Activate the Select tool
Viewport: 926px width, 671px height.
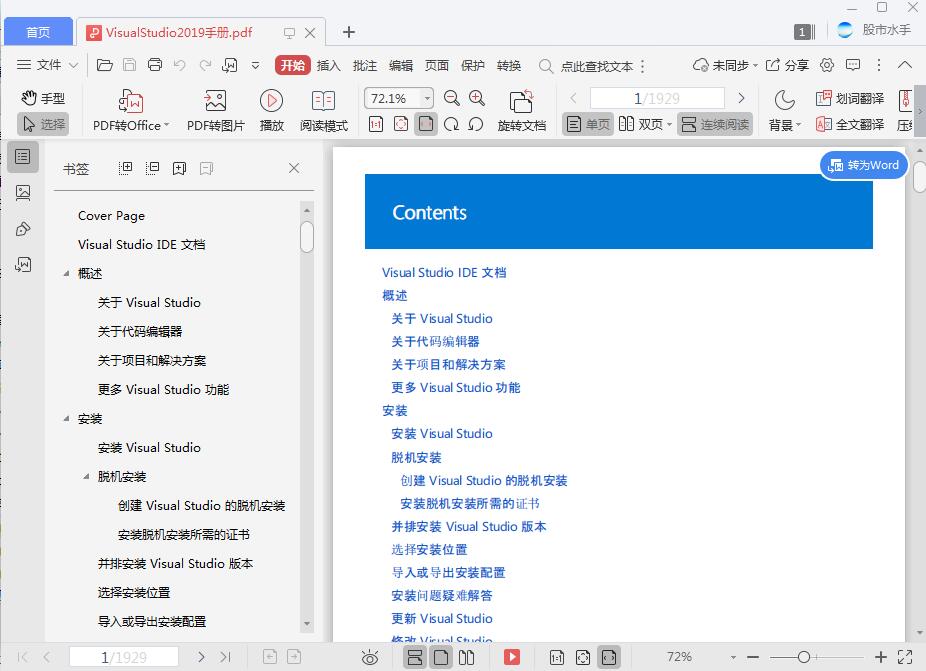(43, 124)
